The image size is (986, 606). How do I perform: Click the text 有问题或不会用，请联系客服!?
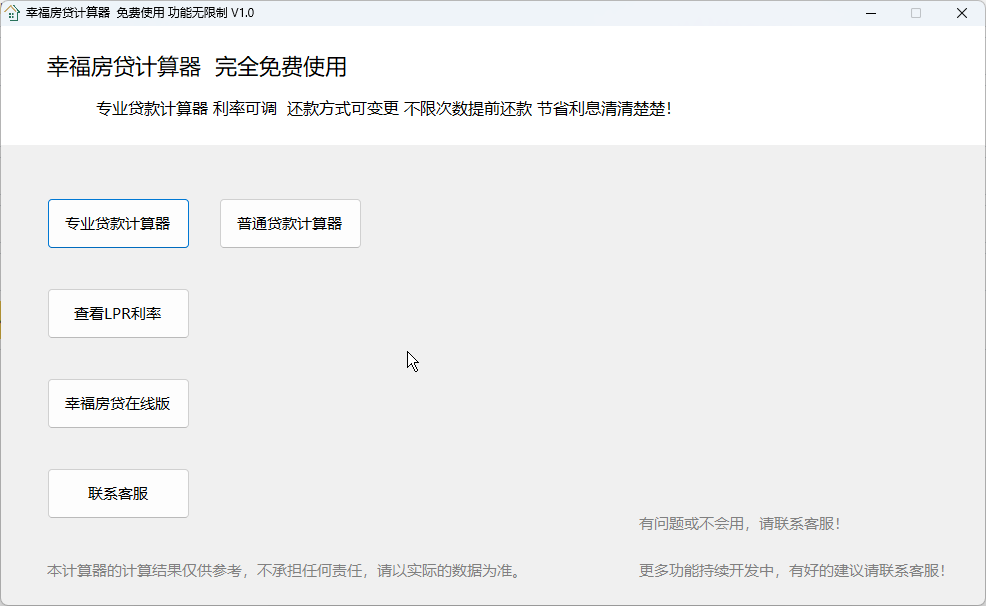[x=740, y=524]
